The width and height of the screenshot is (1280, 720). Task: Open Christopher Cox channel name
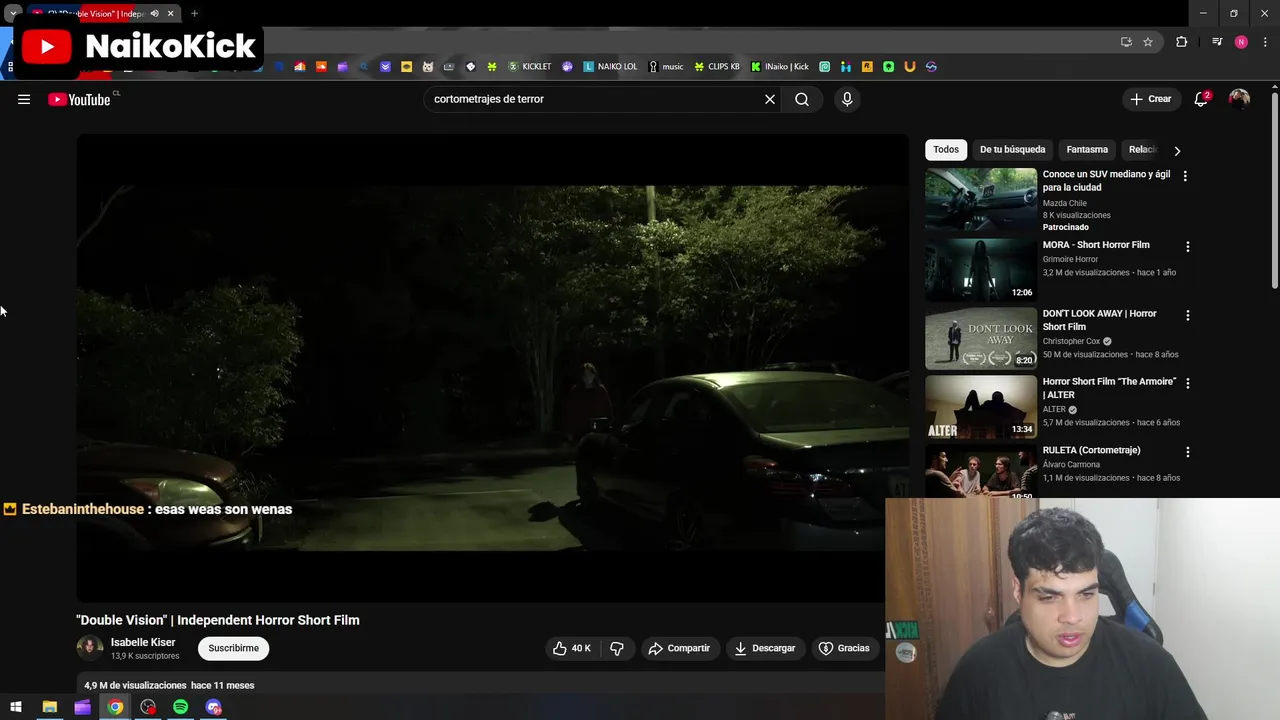pyautogui.click(x=1071, y=341)
